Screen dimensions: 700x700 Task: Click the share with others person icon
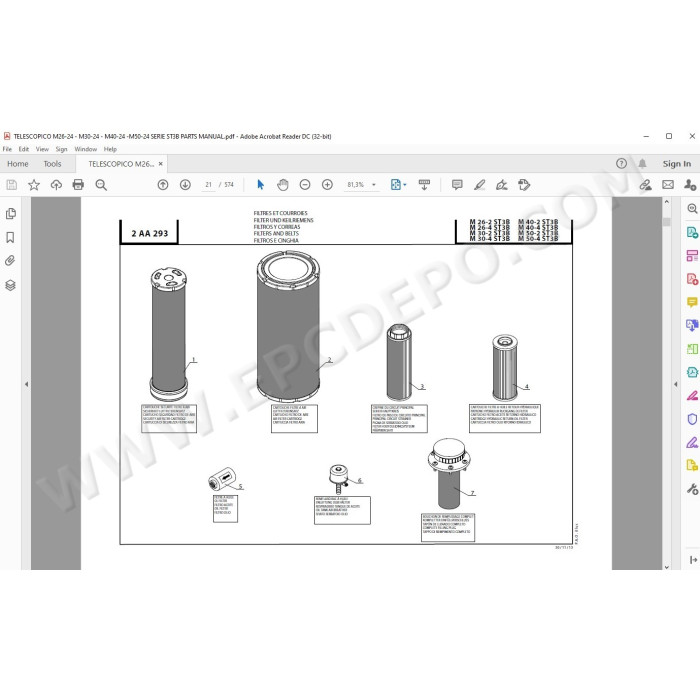(x=690, y=185)
